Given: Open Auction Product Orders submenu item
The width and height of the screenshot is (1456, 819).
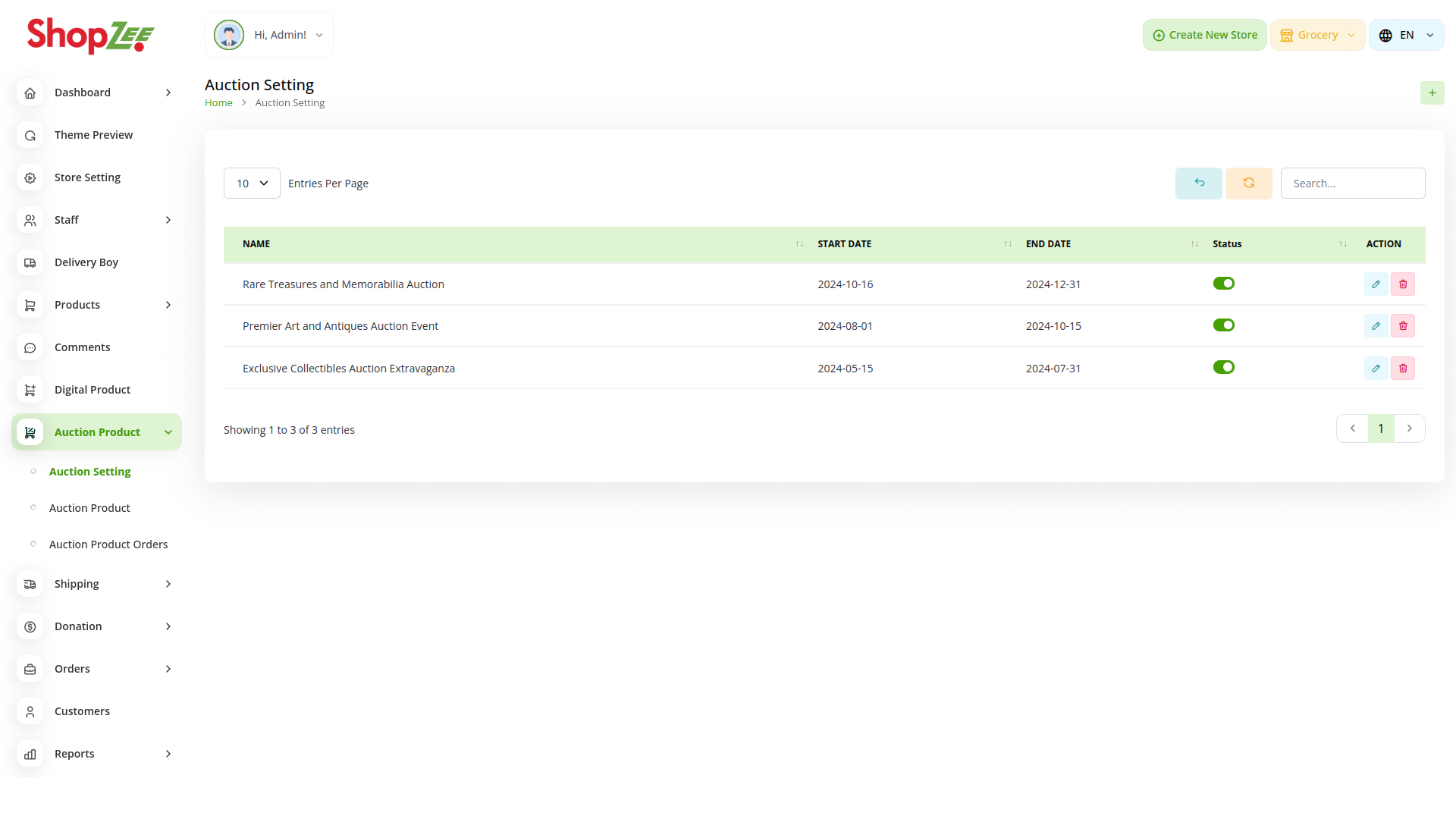Looking at the screenshot, I should 108,544.
